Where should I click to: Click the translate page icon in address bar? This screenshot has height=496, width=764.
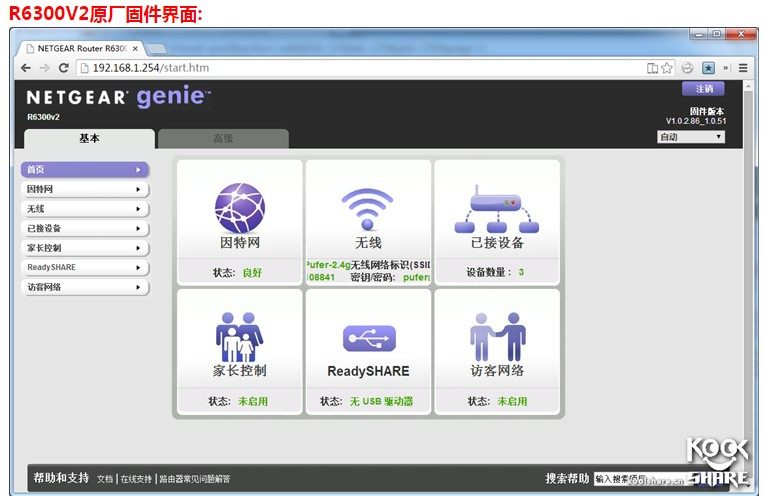(x=652, y=68)
